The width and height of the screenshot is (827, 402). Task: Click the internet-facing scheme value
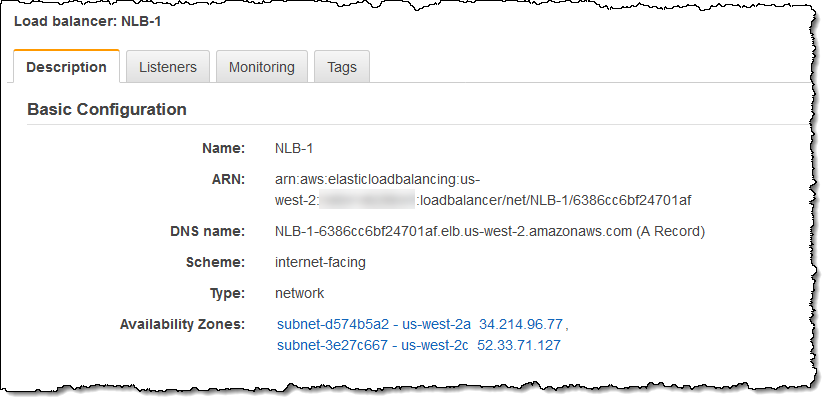320,262
